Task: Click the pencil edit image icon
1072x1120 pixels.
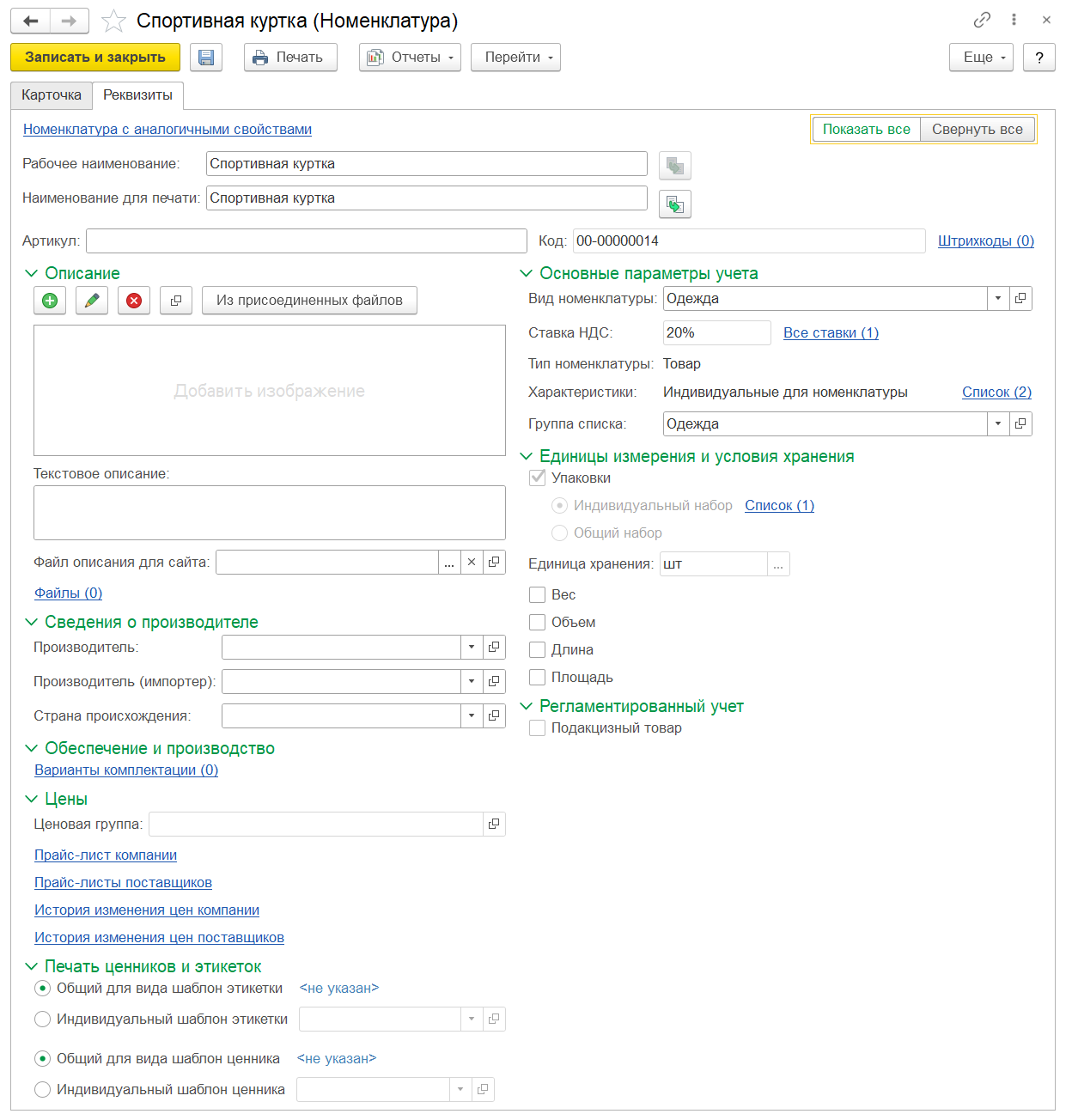Action: [x=92, y=301]
